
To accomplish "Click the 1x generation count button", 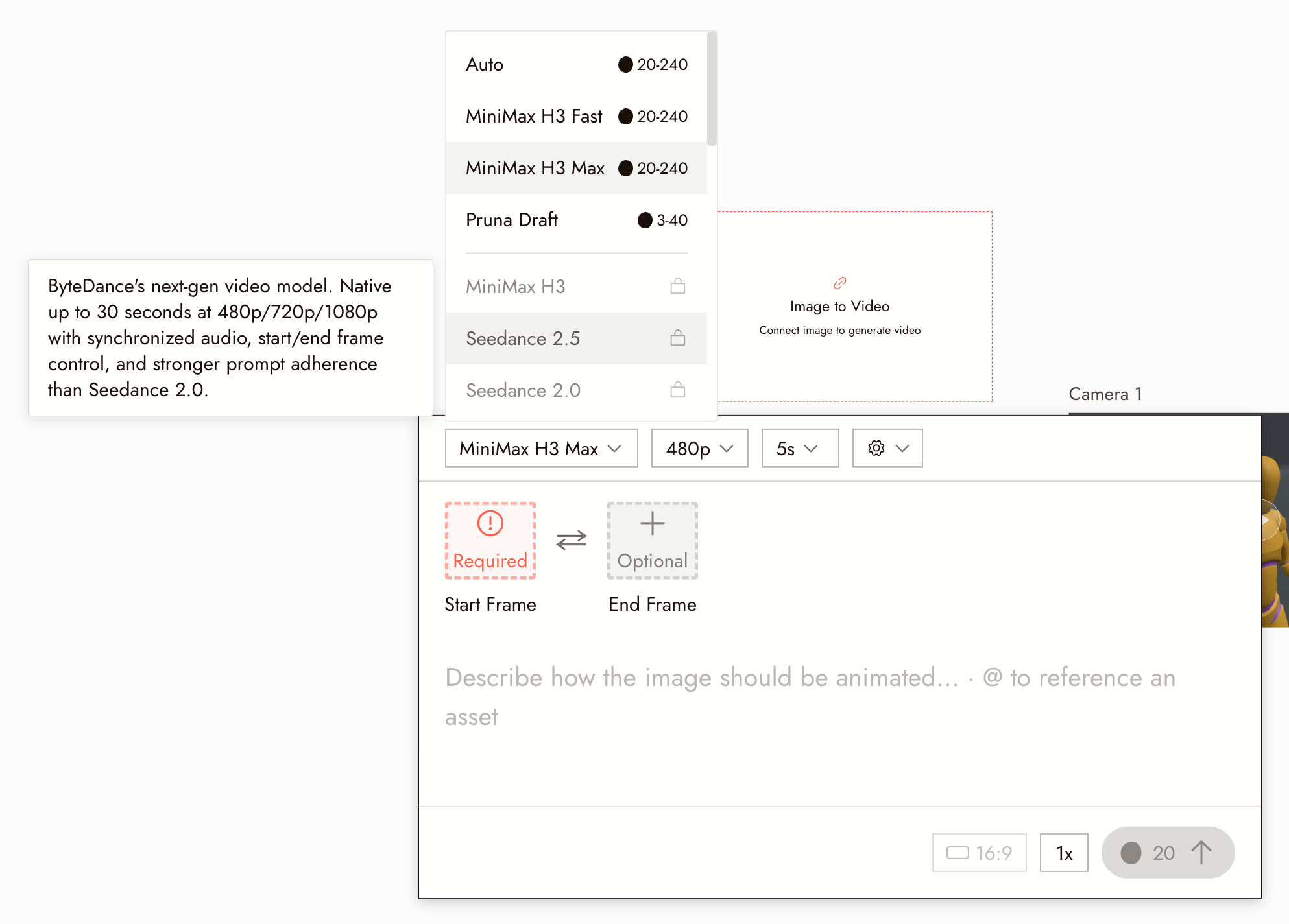I will [x=1064, y=853].
